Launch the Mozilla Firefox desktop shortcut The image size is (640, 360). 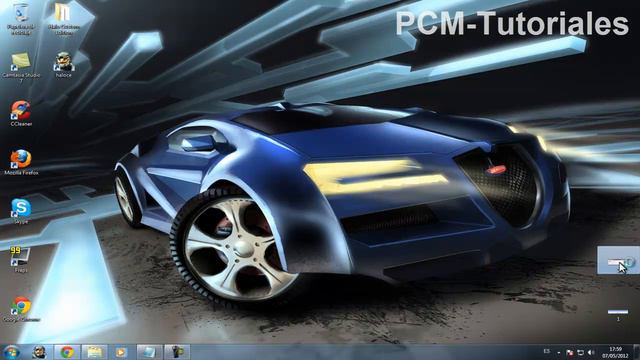pyautogui.click(x=21, y=162)
